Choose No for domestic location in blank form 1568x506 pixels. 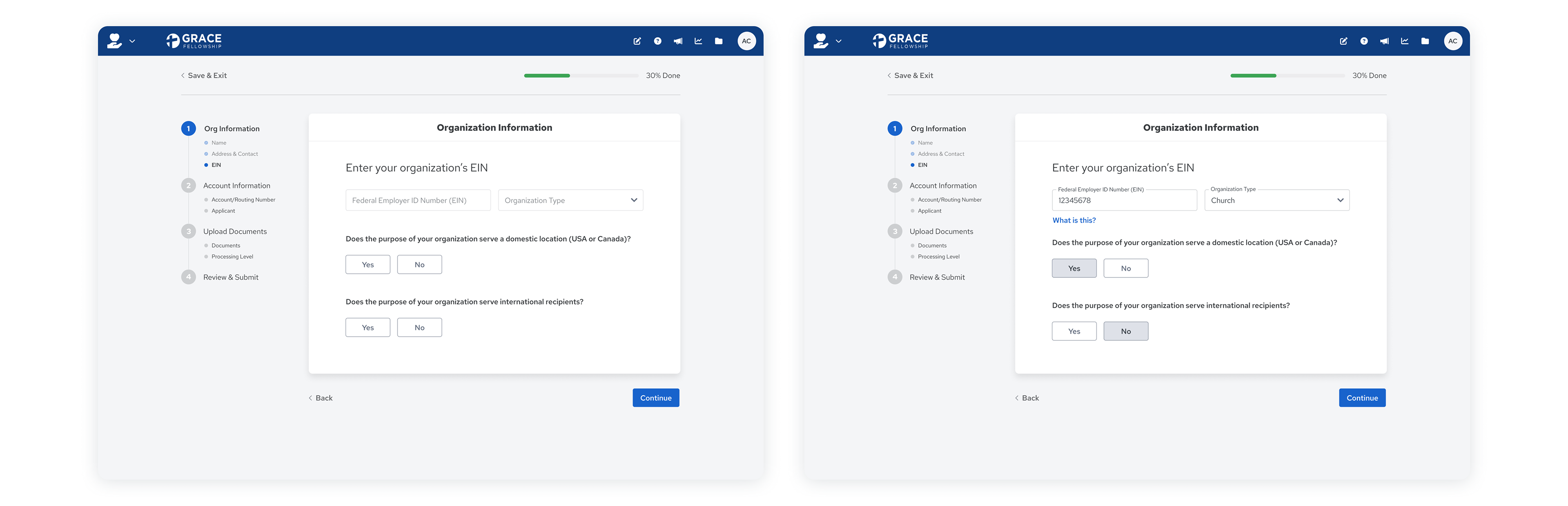[419, 264]
